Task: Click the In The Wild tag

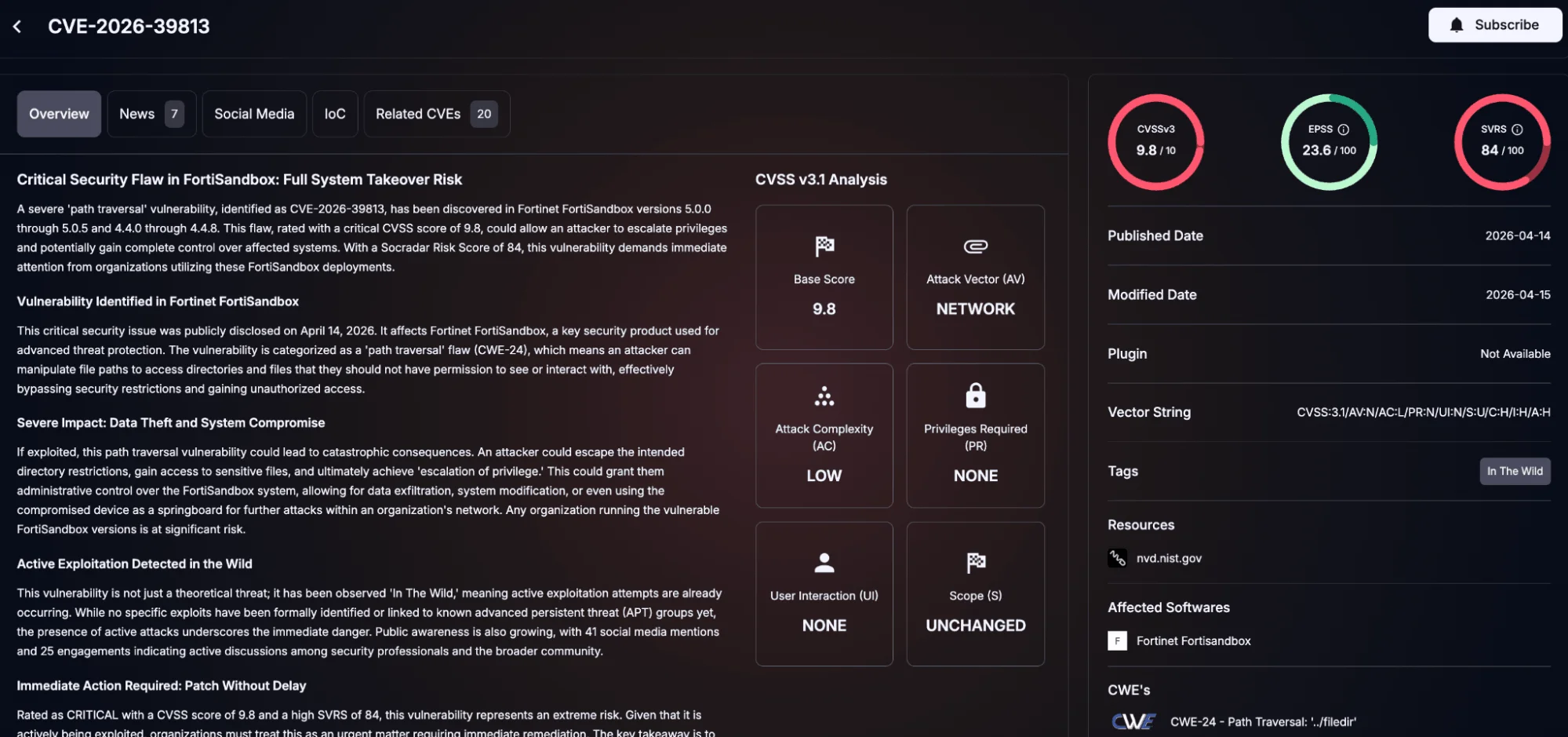Action: 1515,471
